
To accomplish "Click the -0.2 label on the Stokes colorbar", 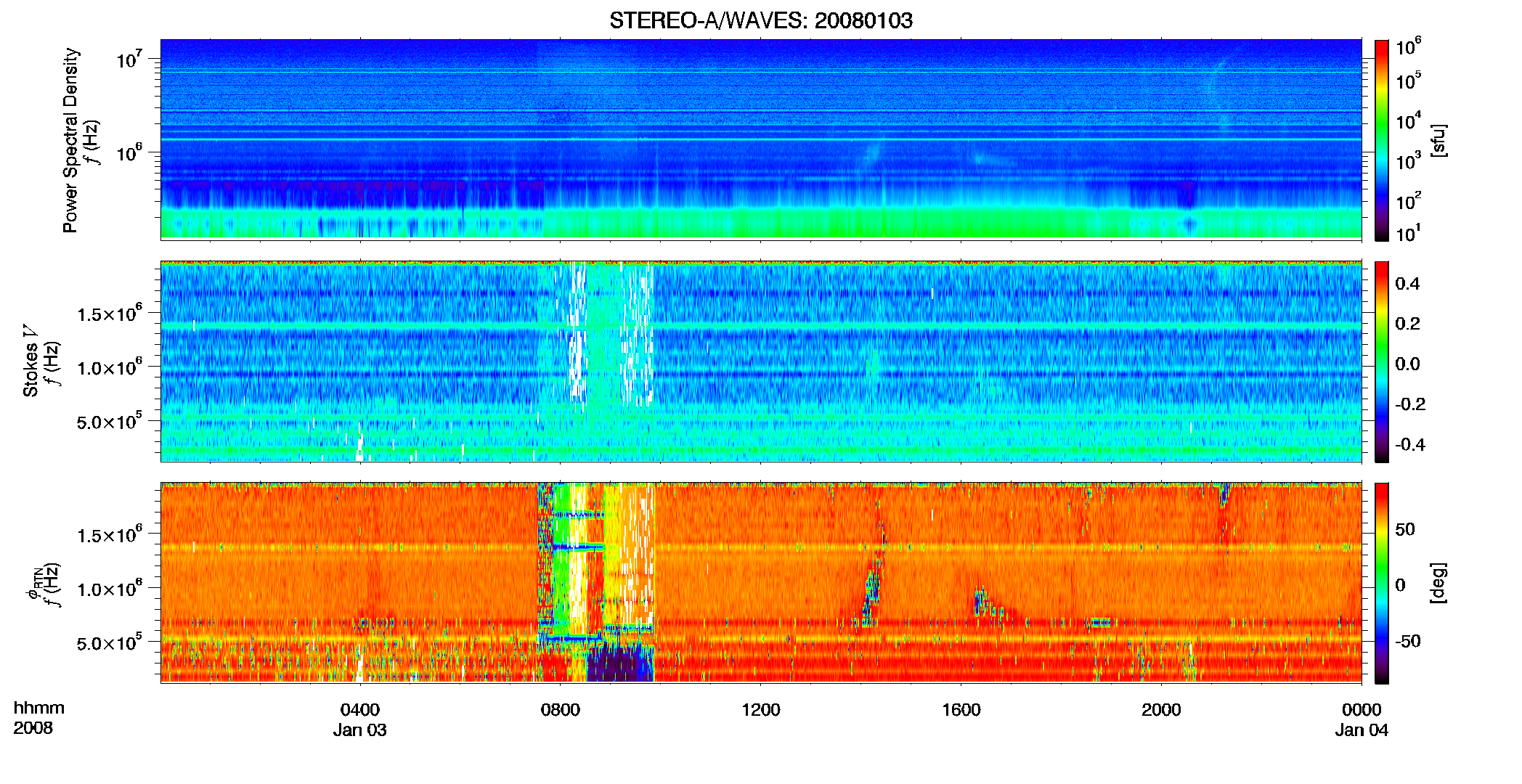I will click(1410, 404).
